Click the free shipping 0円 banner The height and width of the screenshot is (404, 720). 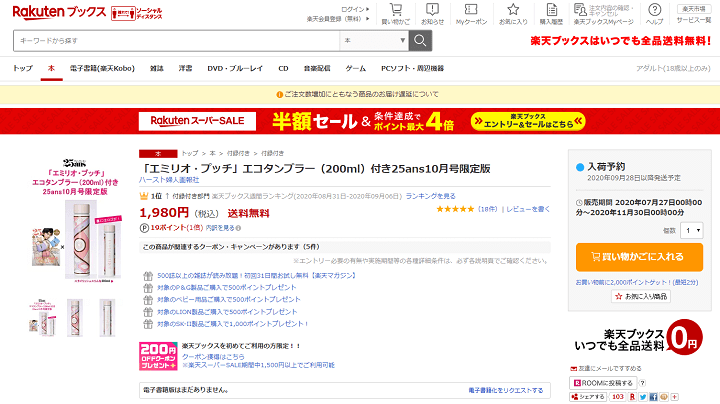tap(638, 339)
